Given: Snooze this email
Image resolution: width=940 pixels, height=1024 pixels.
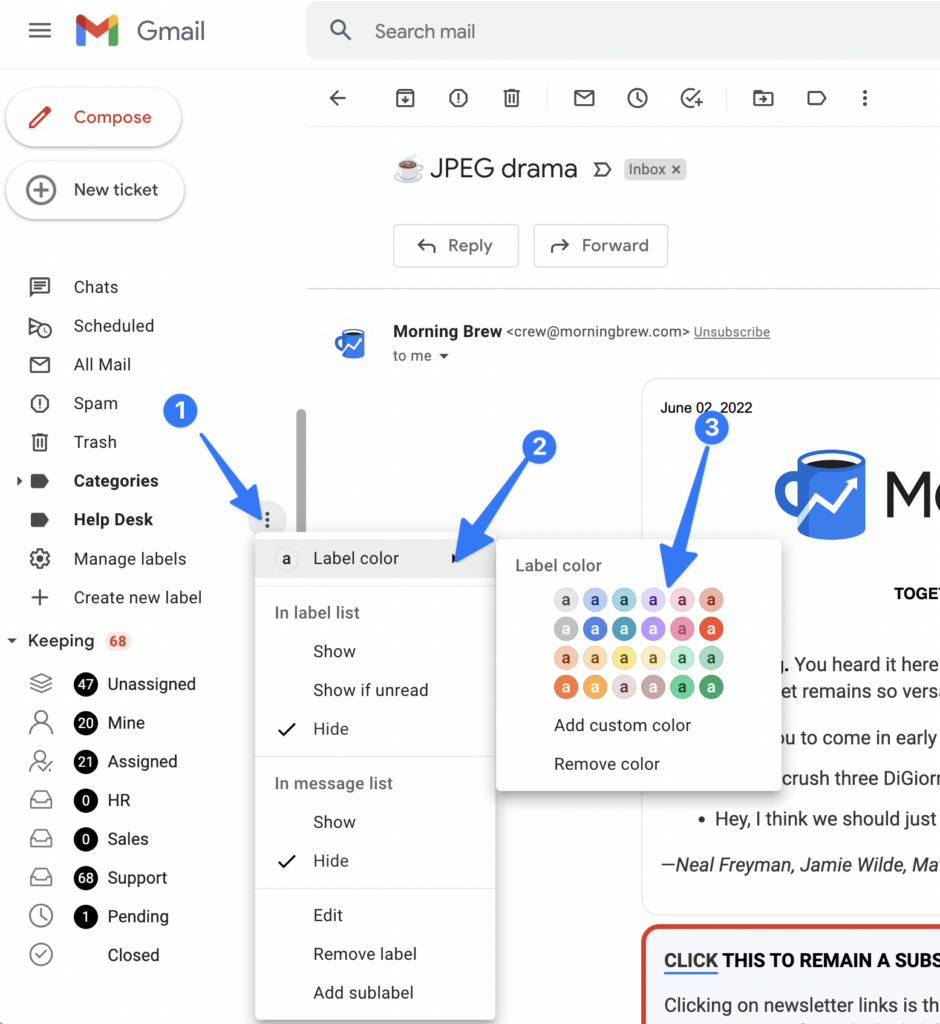Looking at the screenshot, I should [637, 98].
